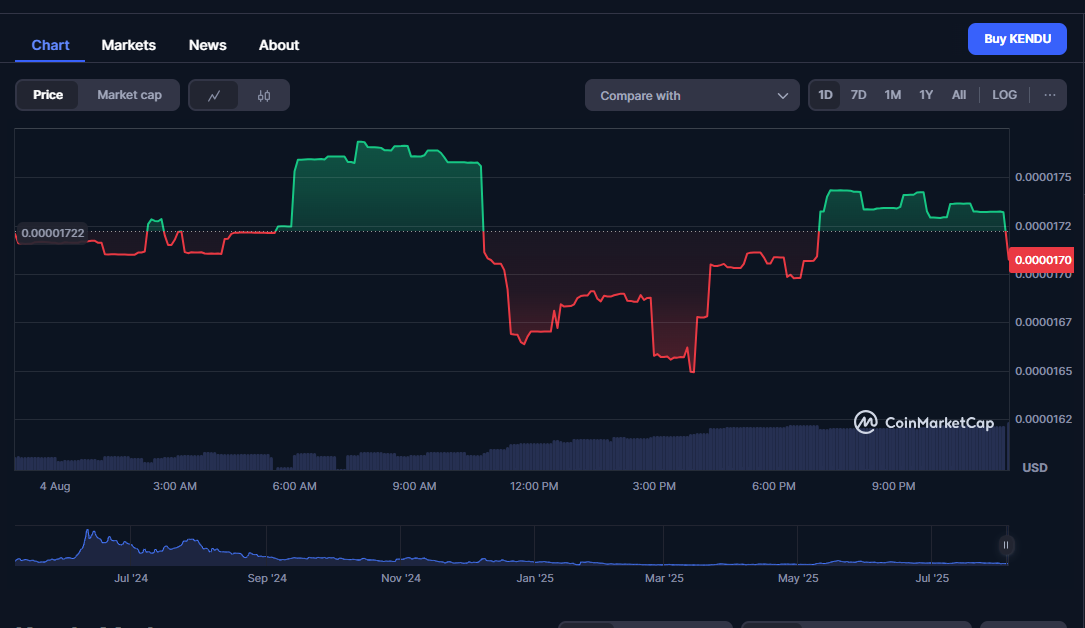Screen dimensions: 1085x628
Task: Click the Buy KENDU button
Action: tap(1017, 39)
